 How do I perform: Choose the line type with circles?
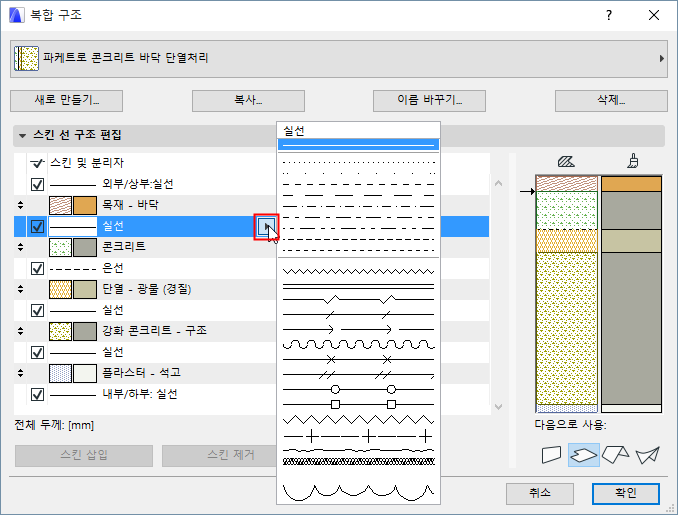[x=358, y=390]
